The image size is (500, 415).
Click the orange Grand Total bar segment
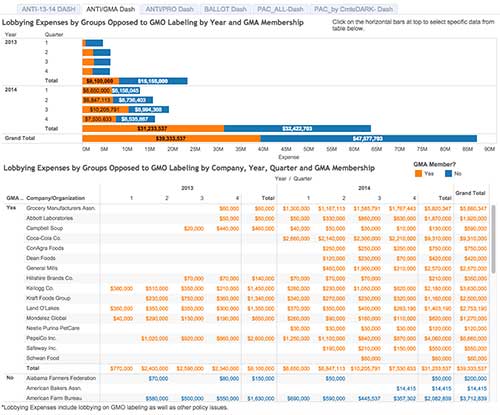tap(171, 138)
